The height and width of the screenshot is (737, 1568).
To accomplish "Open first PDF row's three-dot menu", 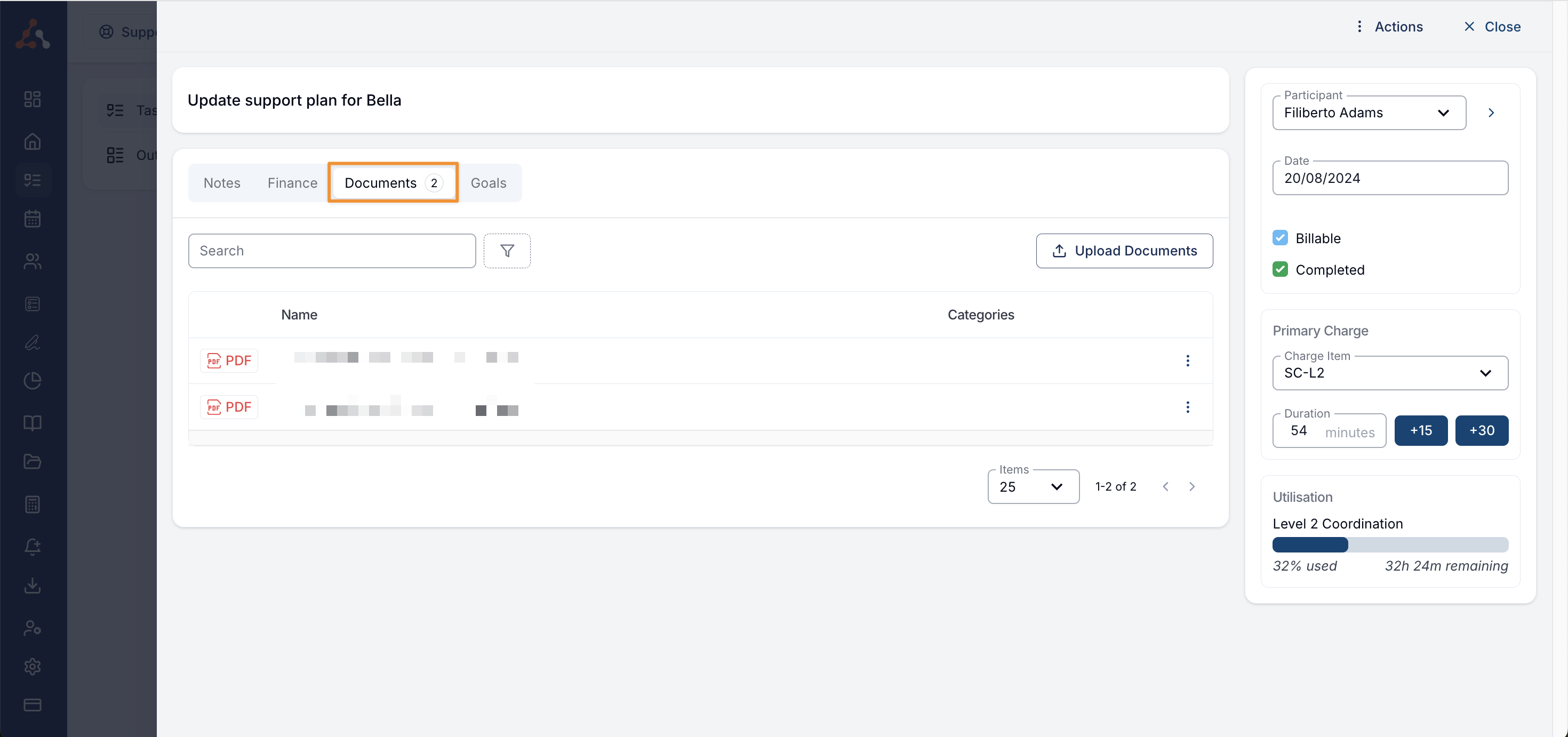I will point(1187,361).
